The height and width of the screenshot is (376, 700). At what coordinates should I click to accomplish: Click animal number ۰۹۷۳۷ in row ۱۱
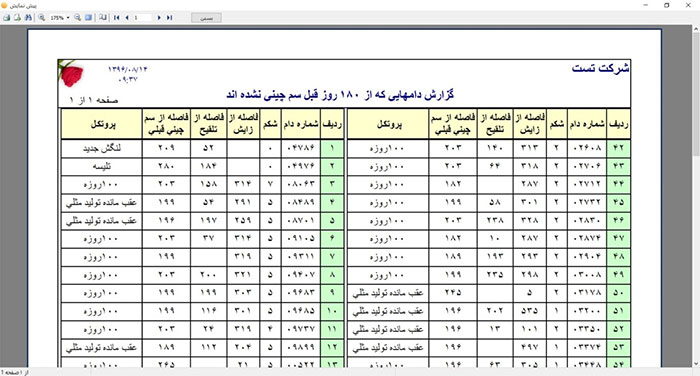pos(300,329)
